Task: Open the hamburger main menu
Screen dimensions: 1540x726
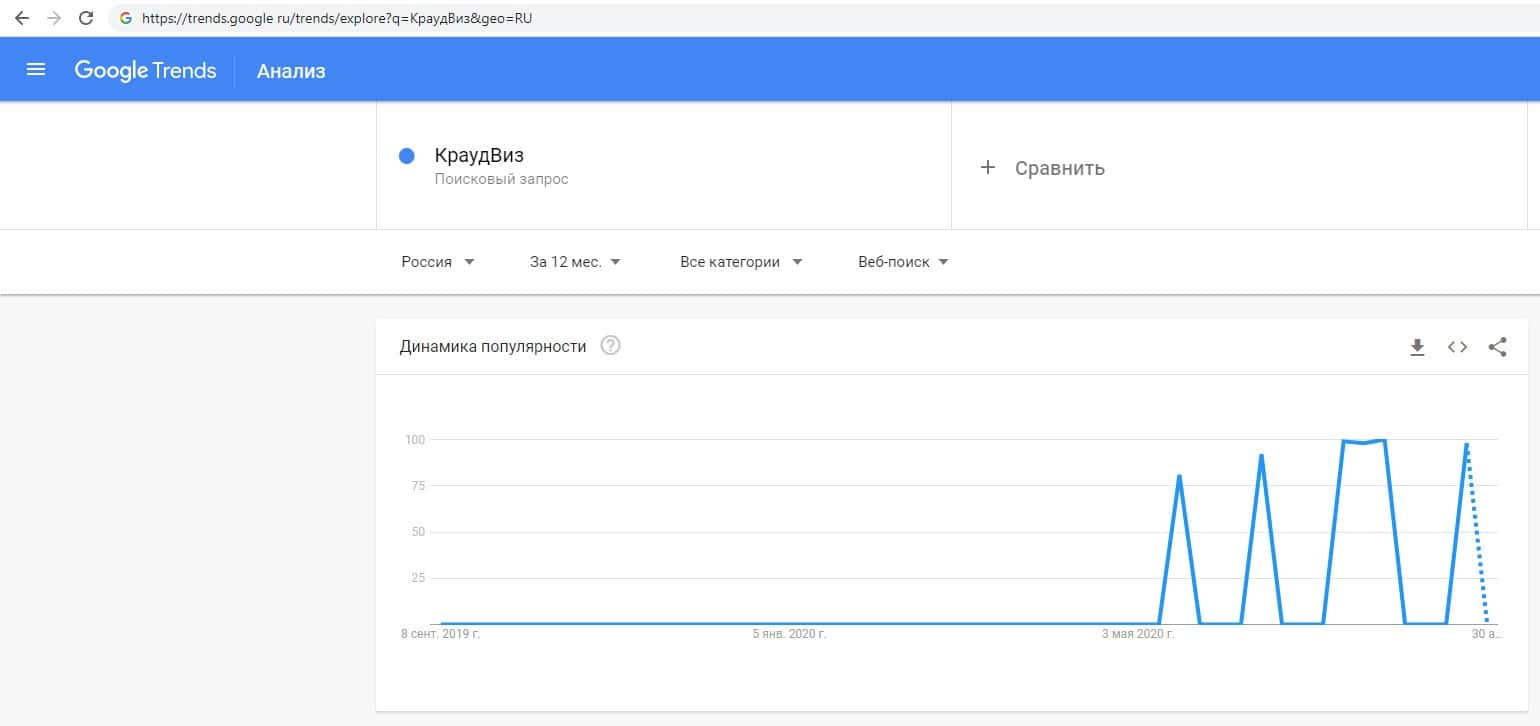Action: coord(36,70)
